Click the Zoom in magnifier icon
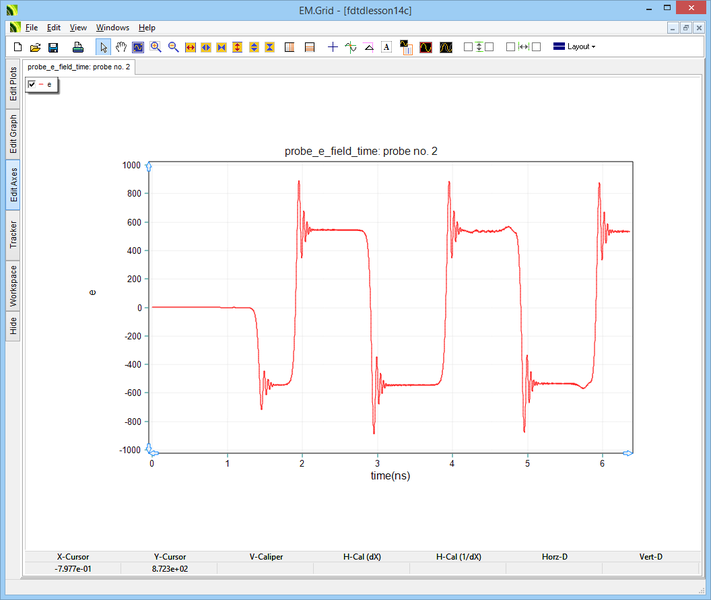711x600 pixels. click(156, 47)
